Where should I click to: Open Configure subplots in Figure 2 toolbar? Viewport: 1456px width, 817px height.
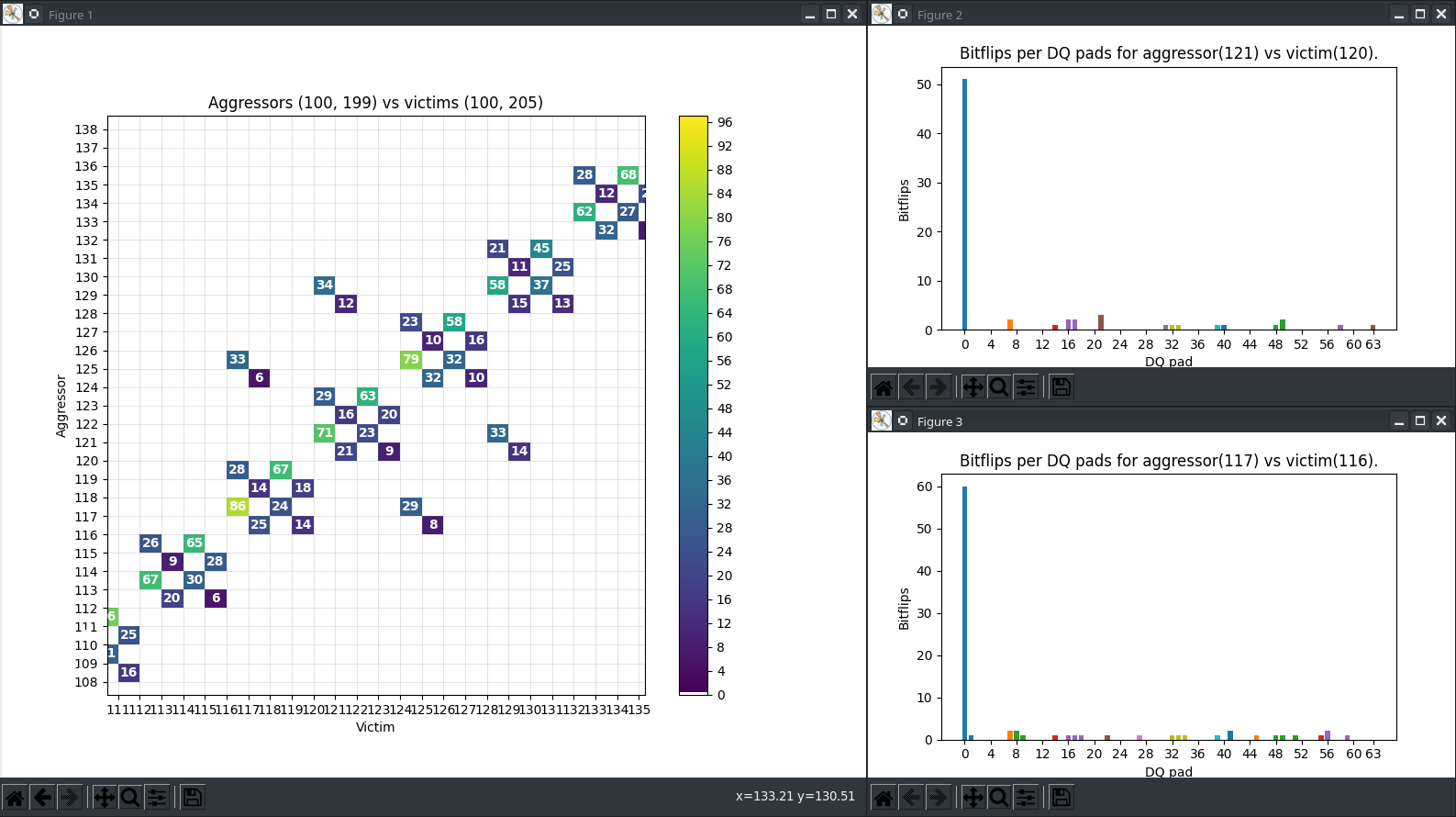(x=1026, y=387)
